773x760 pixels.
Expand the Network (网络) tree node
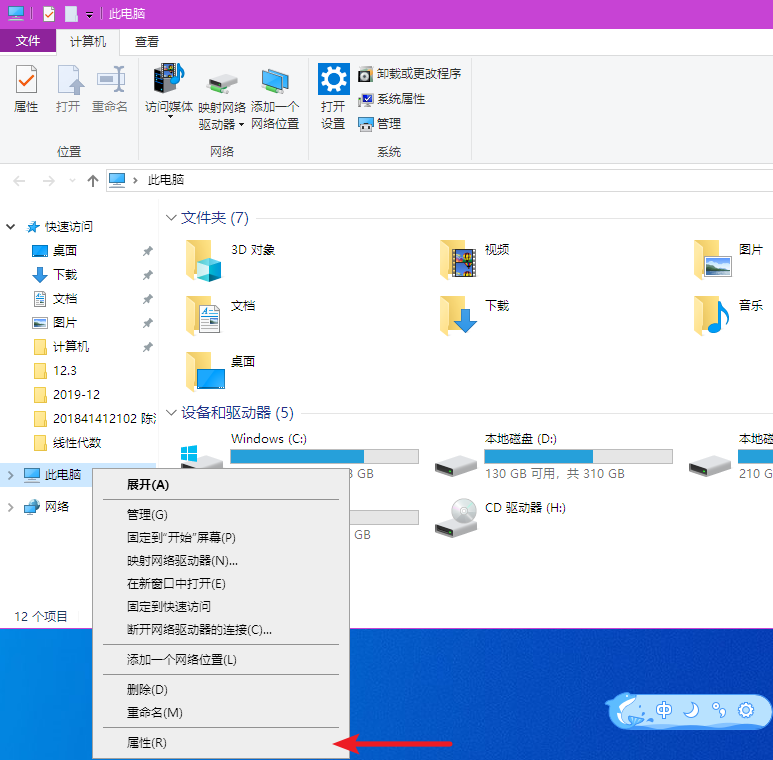click(10, 507)
